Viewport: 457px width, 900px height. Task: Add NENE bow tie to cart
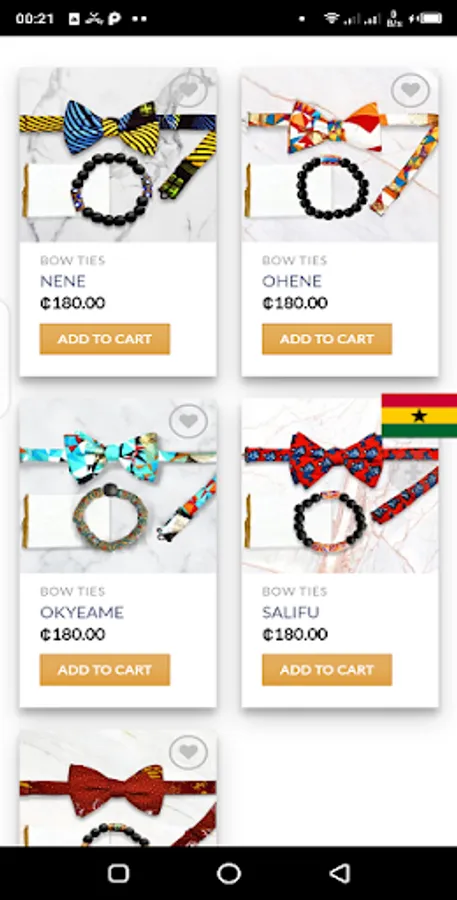coord(104,339)
